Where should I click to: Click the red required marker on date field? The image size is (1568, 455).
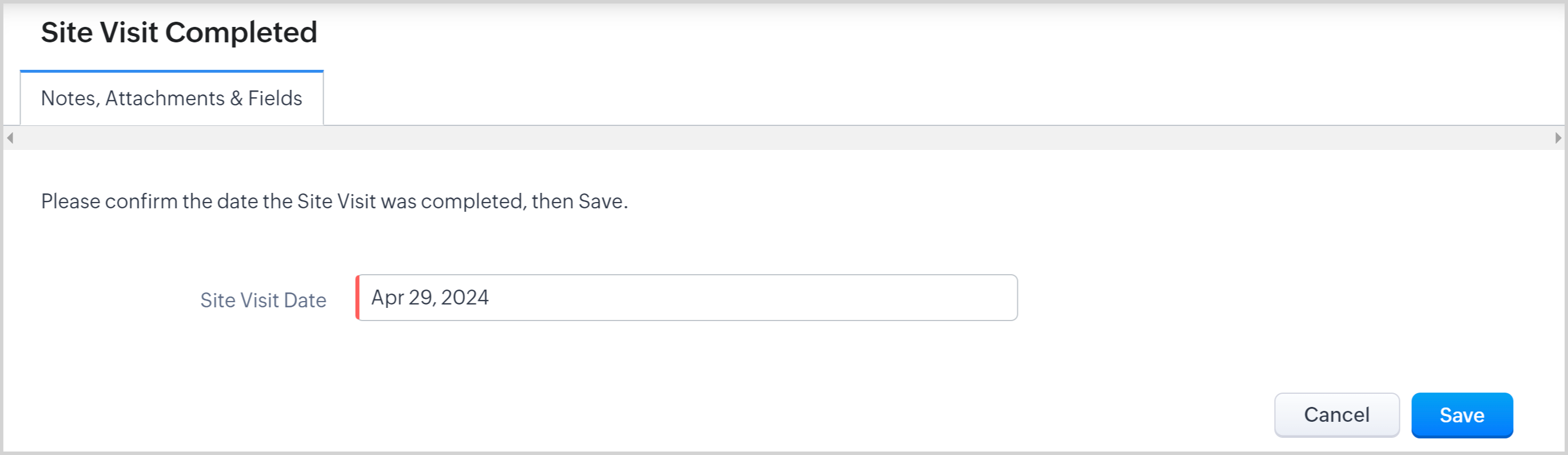[x=358, y=298]
